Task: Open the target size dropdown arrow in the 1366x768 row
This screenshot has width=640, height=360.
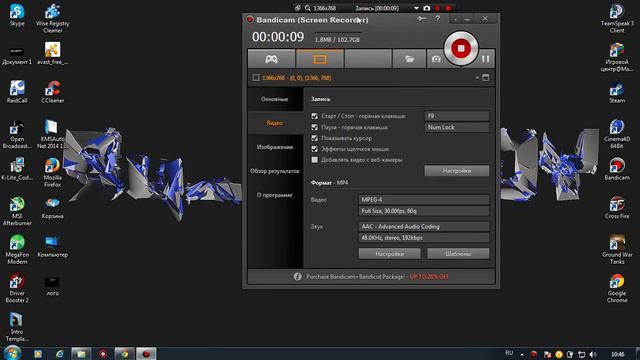Action: coord(477,78)
